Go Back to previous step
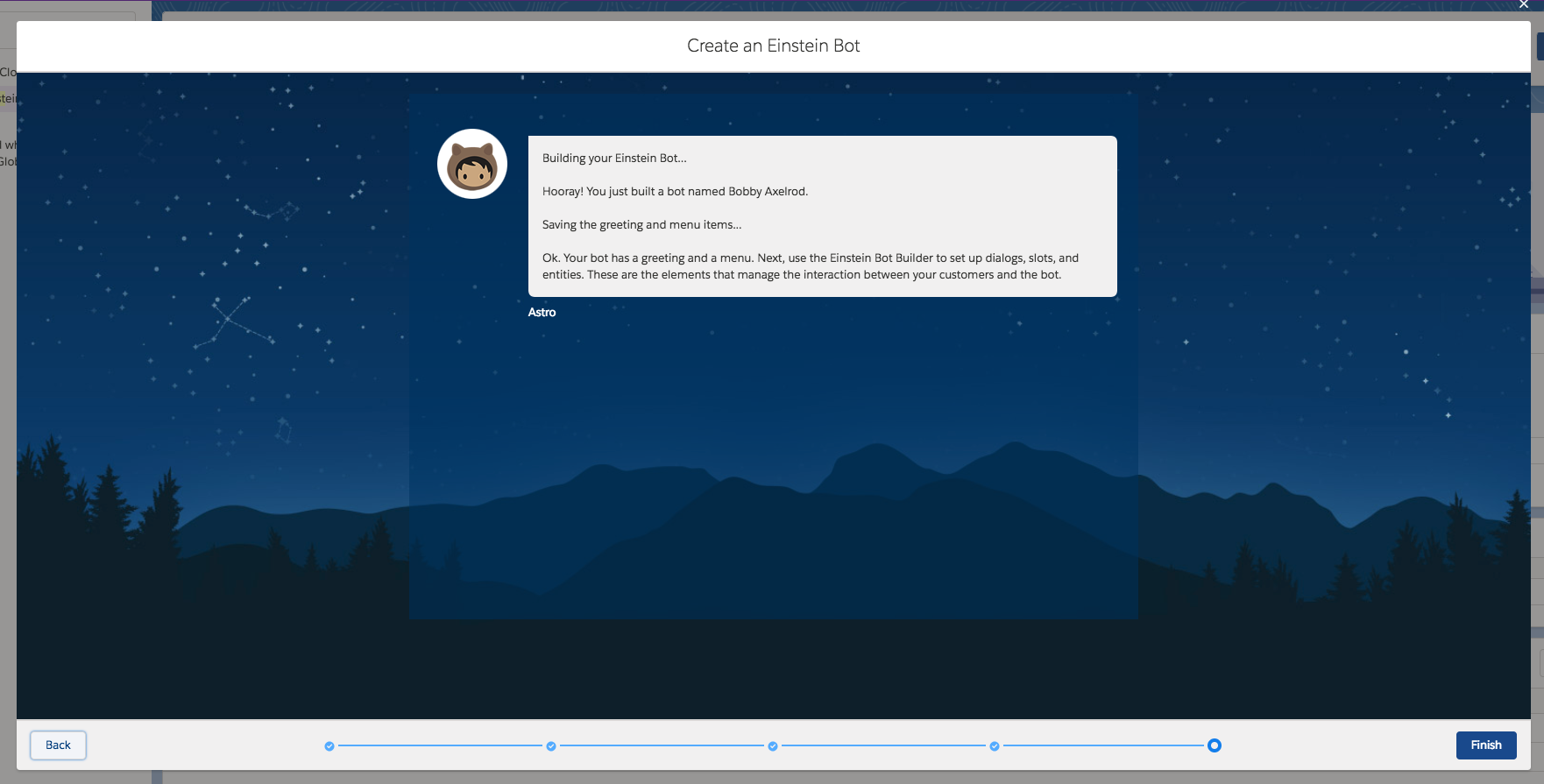 pos(58,745)
